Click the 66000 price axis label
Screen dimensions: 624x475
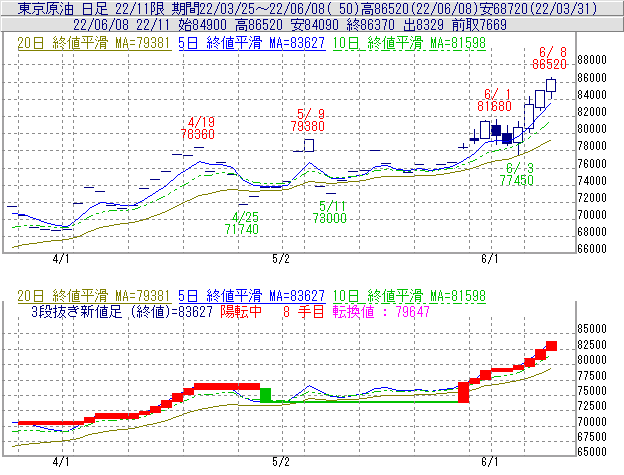592,249
